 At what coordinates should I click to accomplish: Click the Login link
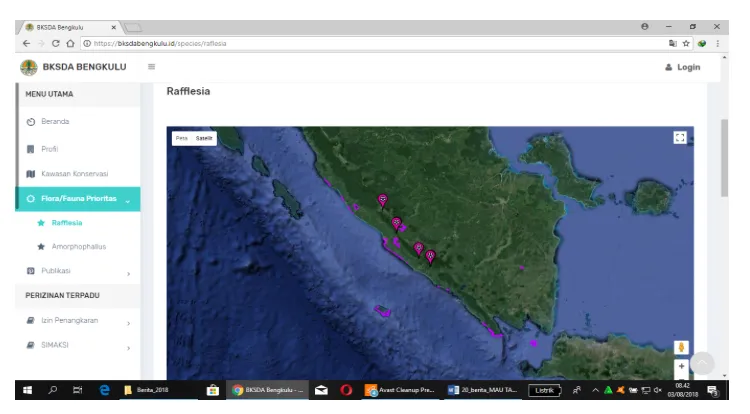pos(682,67)
